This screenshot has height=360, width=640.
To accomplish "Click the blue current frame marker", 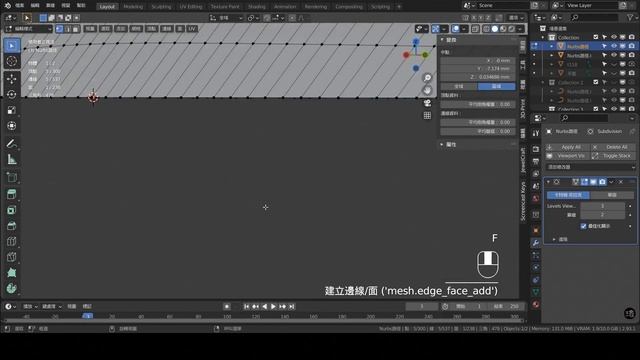I will click(87, 316).
